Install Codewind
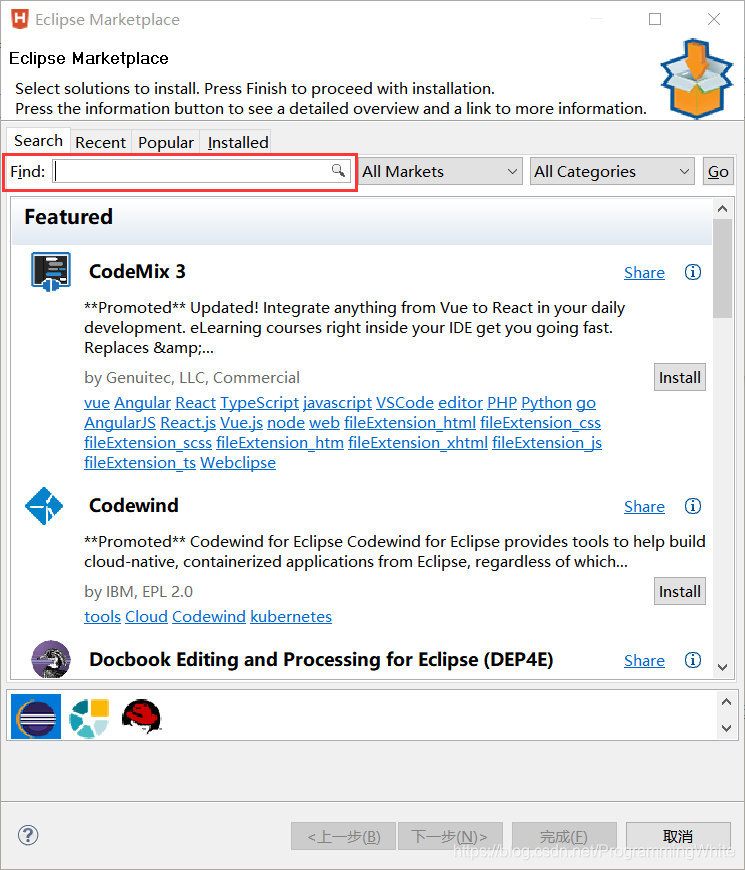745x870 pixels. pos(680,591)
